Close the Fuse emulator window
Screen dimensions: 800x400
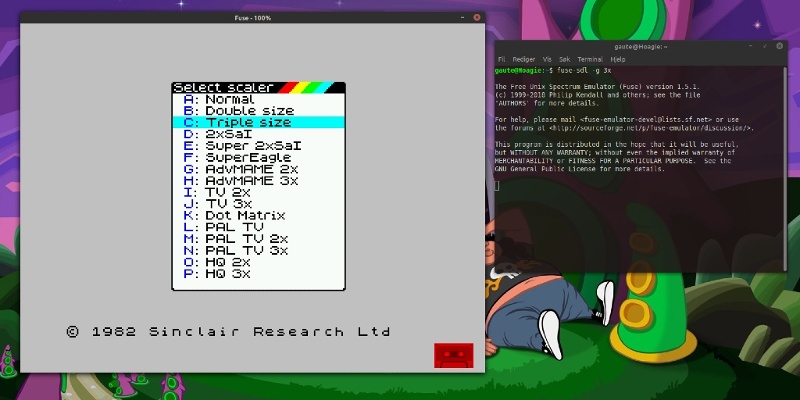477,17
